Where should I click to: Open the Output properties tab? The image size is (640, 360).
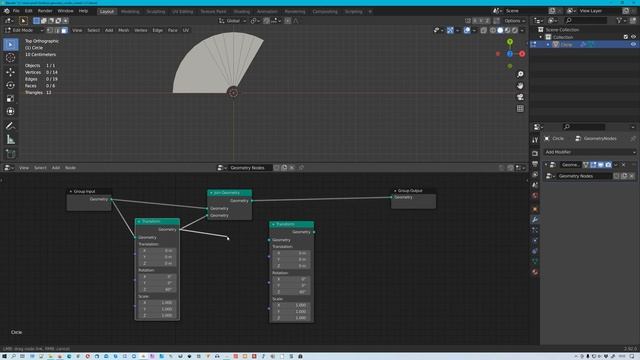[x=535, y=164]
